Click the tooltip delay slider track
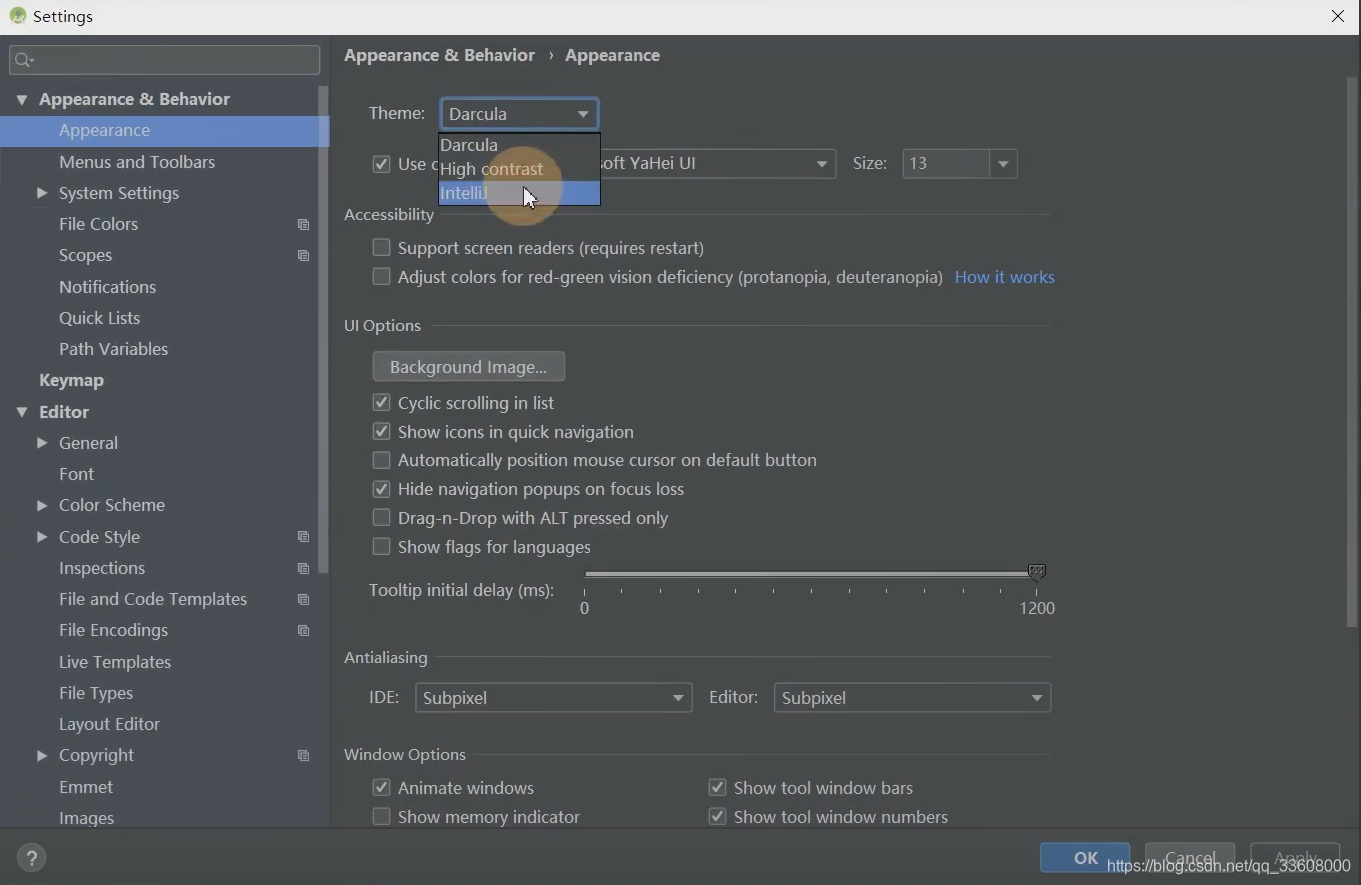The width and height of the screenshot is (1361, 885). click(x=810, y=574)
